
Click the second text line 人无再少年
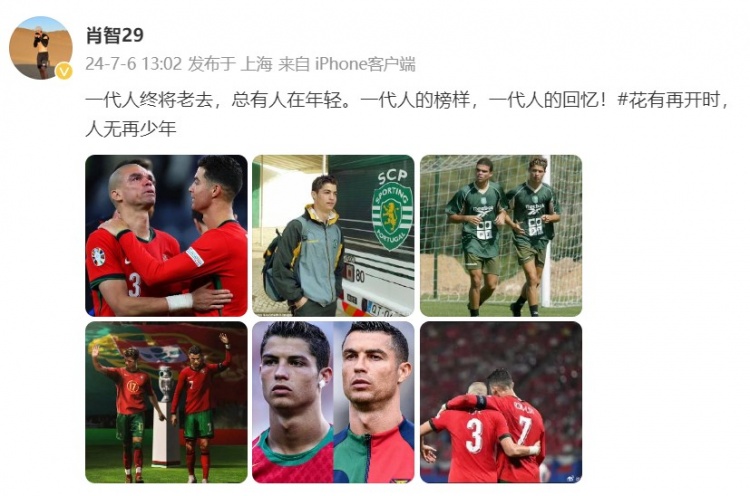coord(131,129)
